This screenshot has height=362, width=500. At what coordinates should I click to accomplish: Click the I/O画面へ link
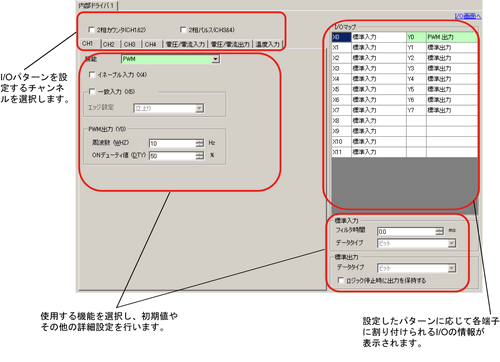click(468, 16)
